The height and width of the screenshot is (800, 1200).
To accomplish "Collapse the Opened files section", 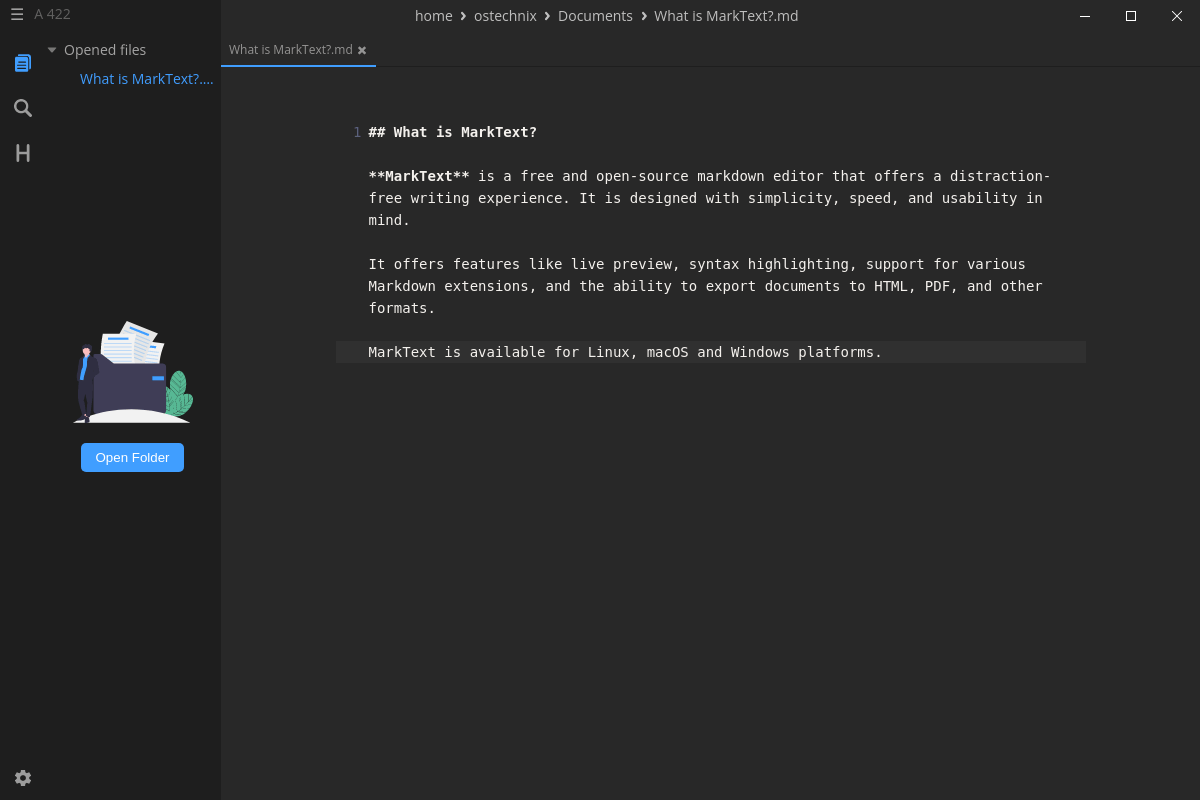I will 52,50.
